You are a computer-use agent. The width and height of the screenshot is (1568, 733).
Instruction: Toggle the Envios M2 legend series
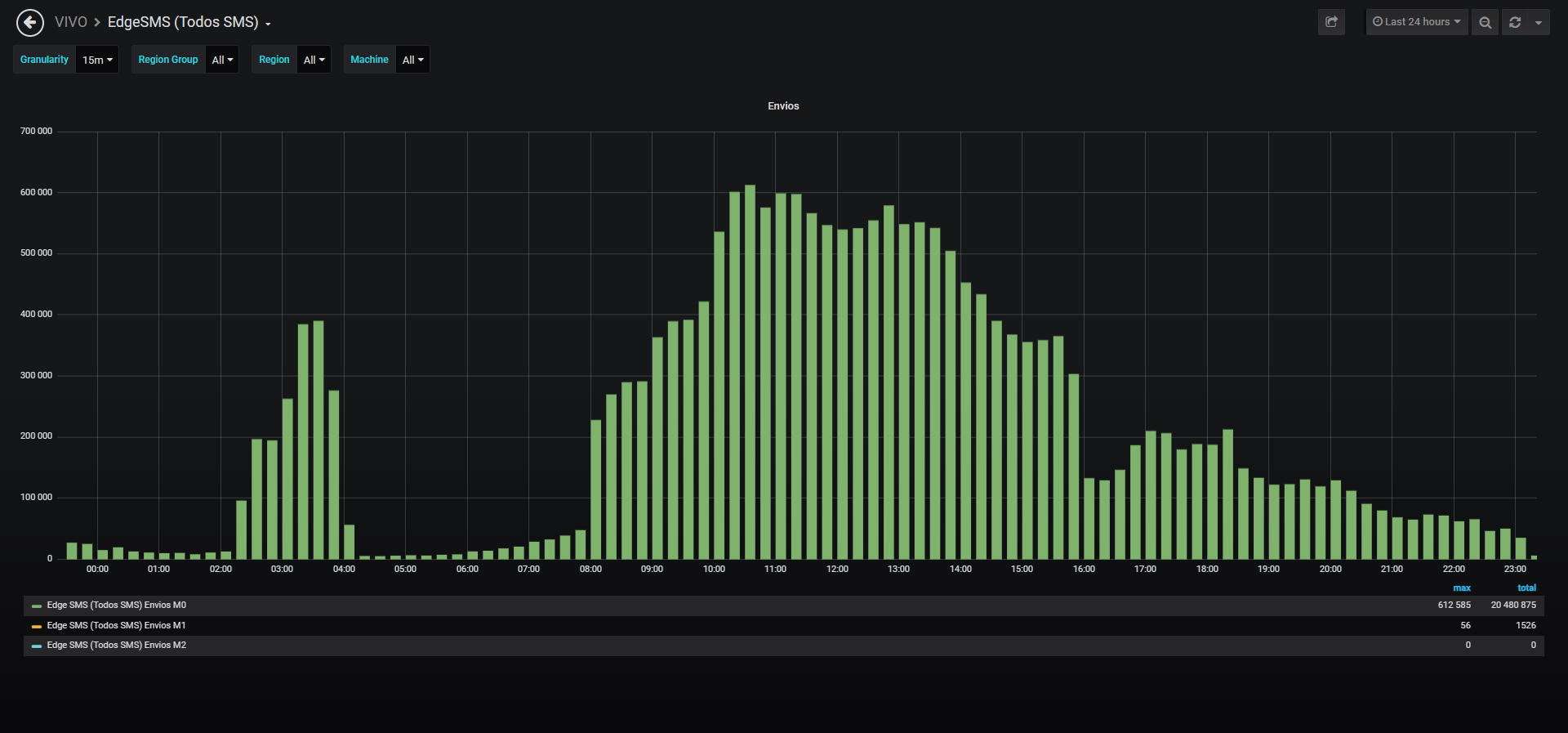(x=117, y=646)
